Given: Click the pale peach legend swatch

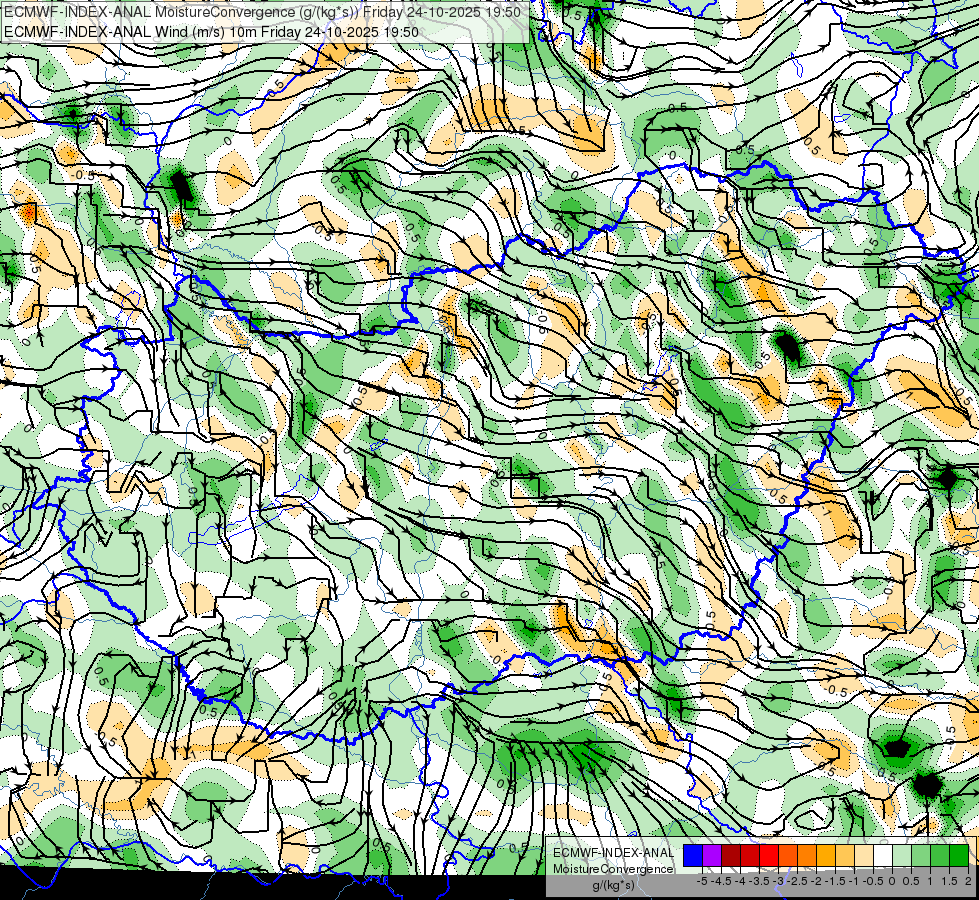Looking at the screenshot, I should (x=864, y=855).
